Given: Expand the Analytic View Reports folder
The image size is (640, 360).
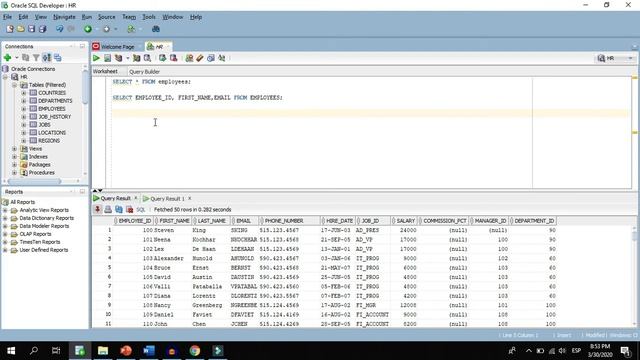Looking at the screenshot, I should (x=5, y=210).
